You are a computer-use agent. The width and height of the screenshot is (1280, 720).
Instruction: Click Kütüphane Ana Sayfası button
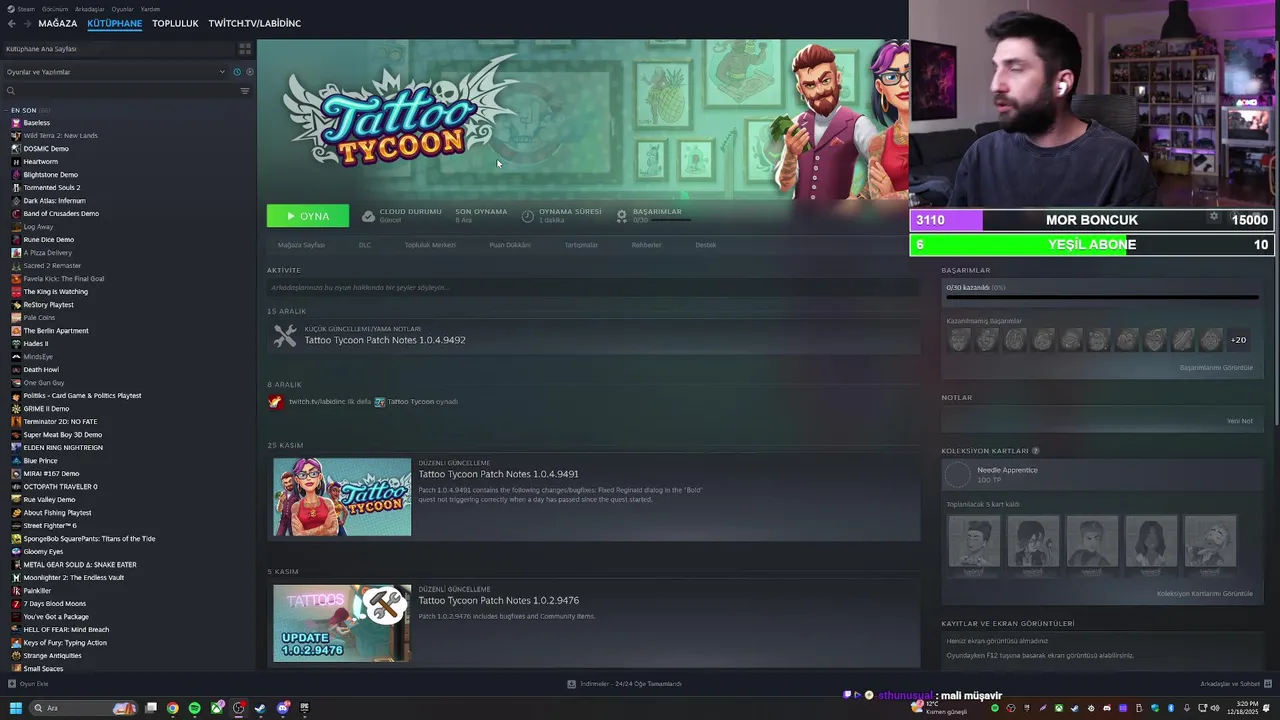(x=118, y=48)
